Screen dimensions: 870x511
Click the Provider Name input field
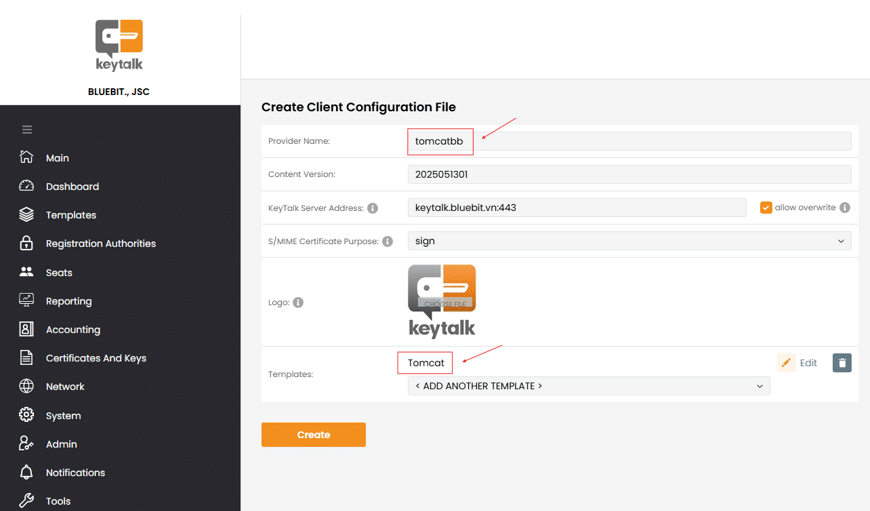629,141
